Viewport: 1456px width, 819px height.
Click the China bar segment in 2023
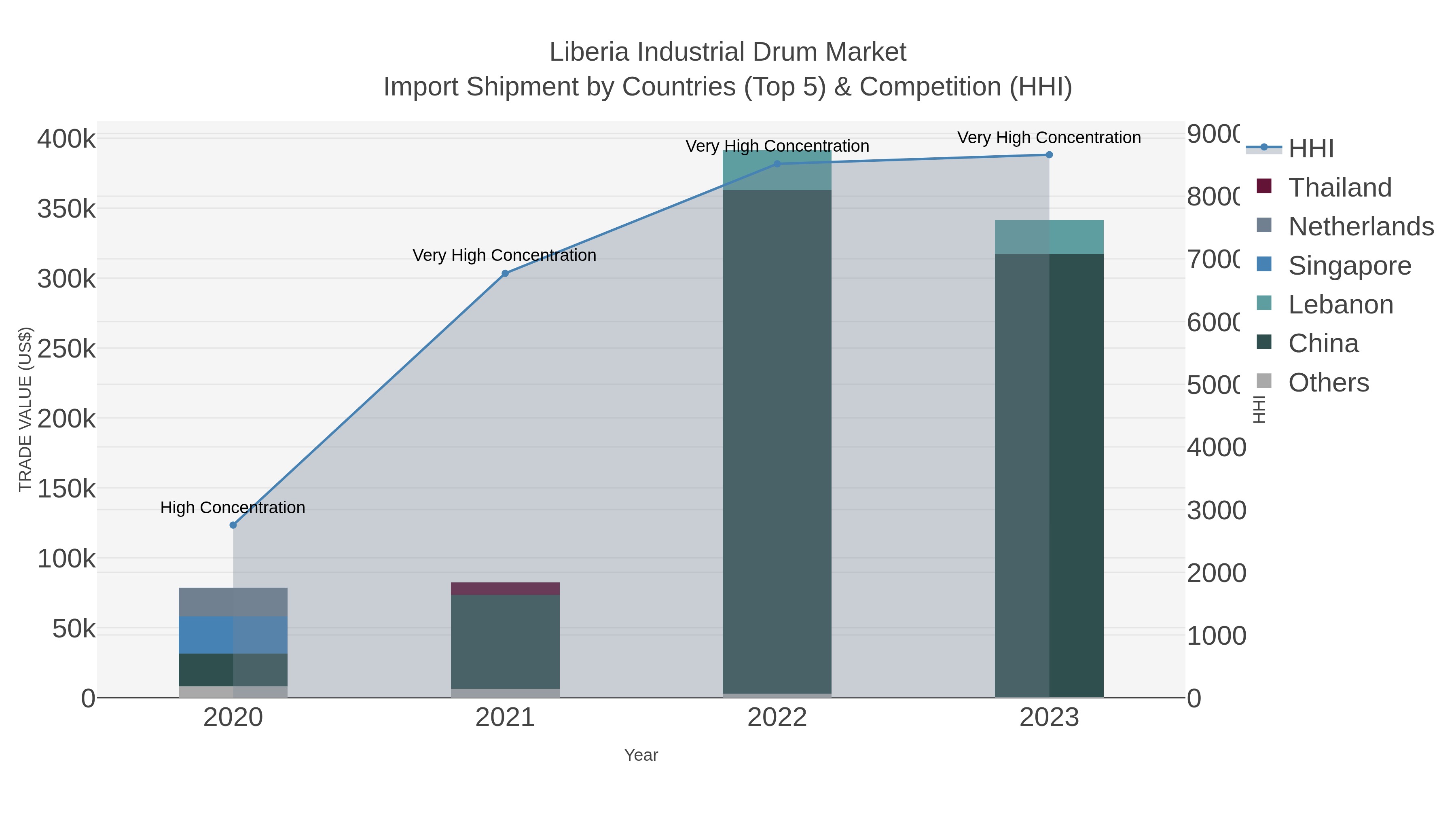pos(1049,475)
